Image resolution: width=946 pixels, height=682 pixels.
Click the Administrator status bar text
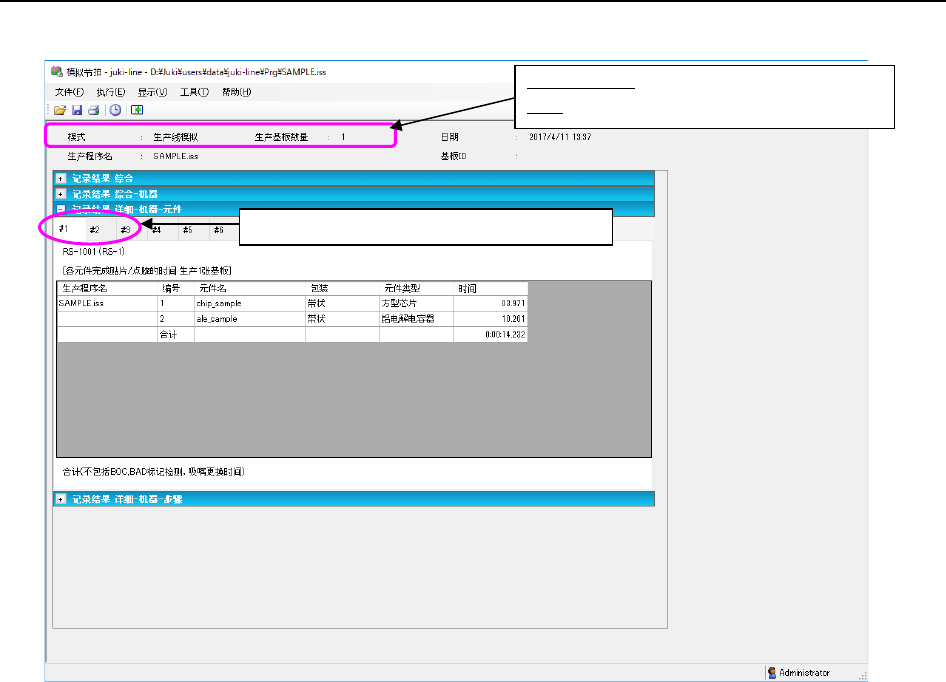point(804,672)
